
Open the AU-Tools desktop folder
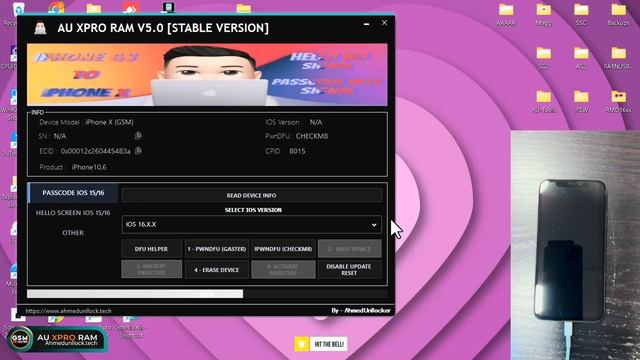pyautogui.click(x=543, y=101)
